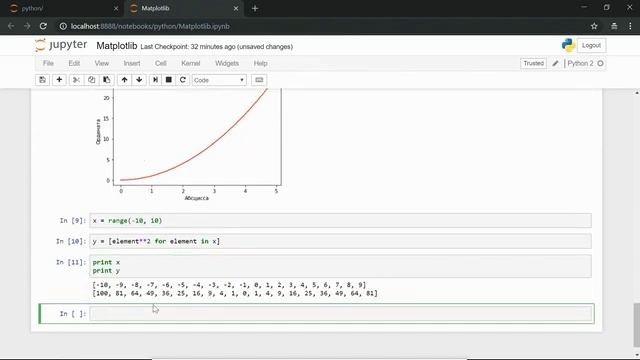Close the Matplotlib browser tab
The height and width of the screenshot is (360, 640).
click(236, 8)
